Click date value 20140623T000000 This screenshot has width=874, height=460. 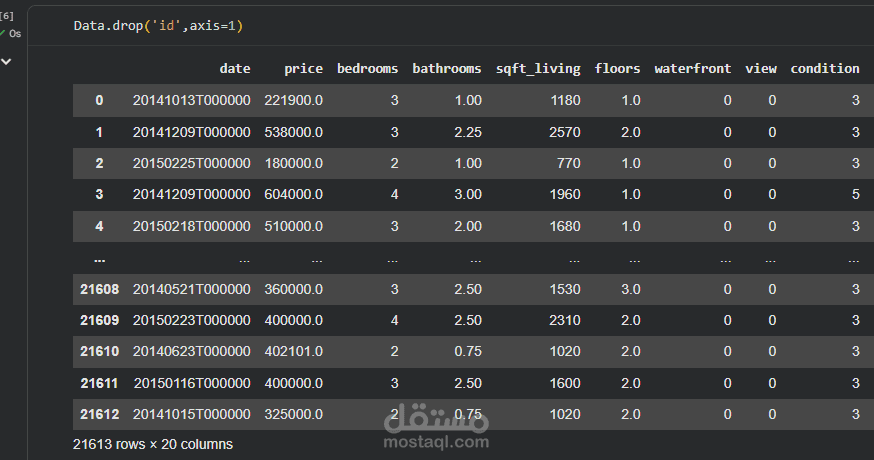coord(191,352)
